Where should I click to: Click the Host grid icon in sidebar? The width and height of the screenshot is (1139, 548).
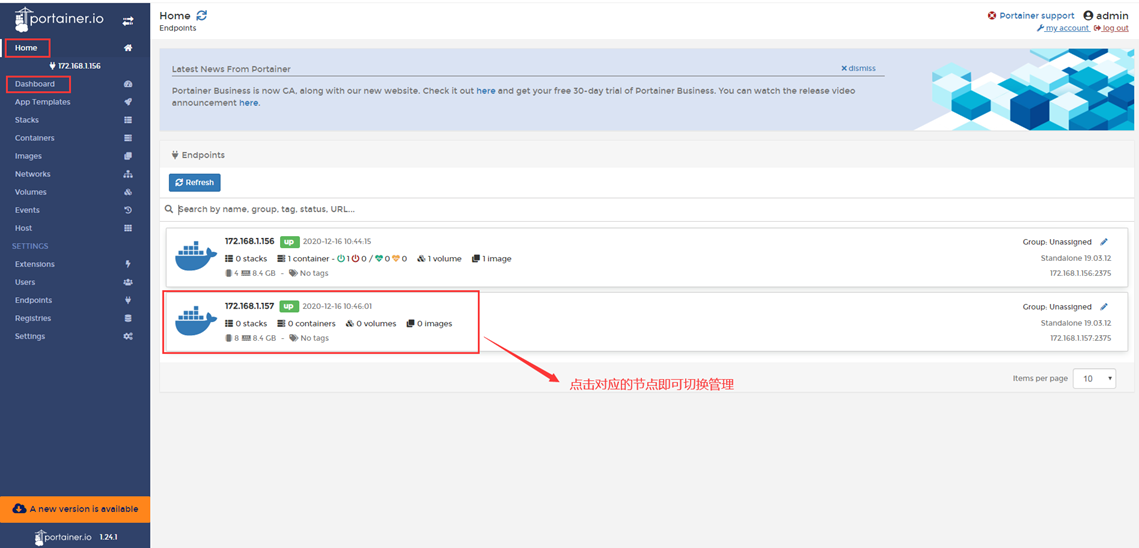[x=128, y=228]
